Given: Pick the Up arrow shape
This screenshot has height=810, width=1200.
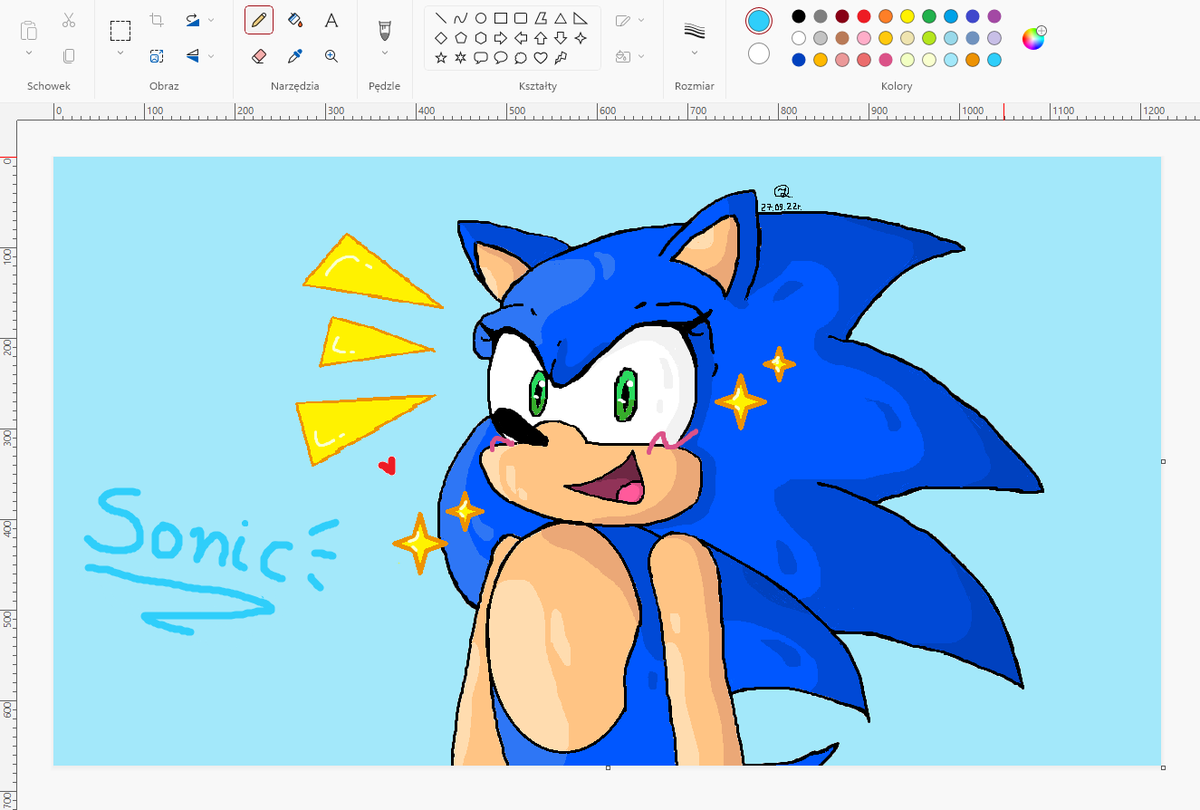Looking at the screenshot, I should pyautogui.click(x=541, y=38).
